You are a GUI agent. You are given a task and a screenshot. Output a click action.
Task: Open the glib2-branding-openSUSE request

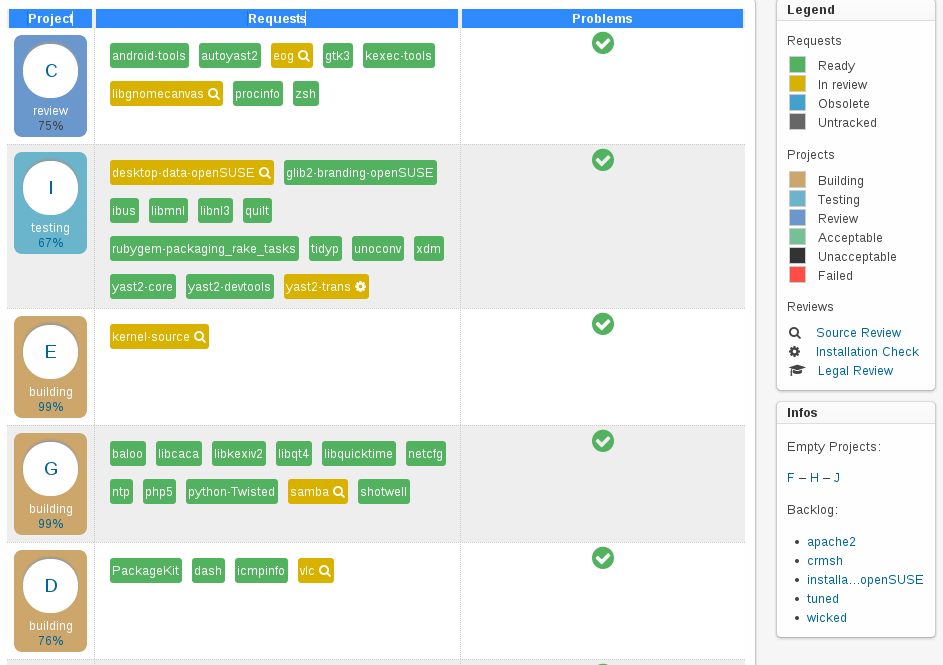(x=360, y=173)
